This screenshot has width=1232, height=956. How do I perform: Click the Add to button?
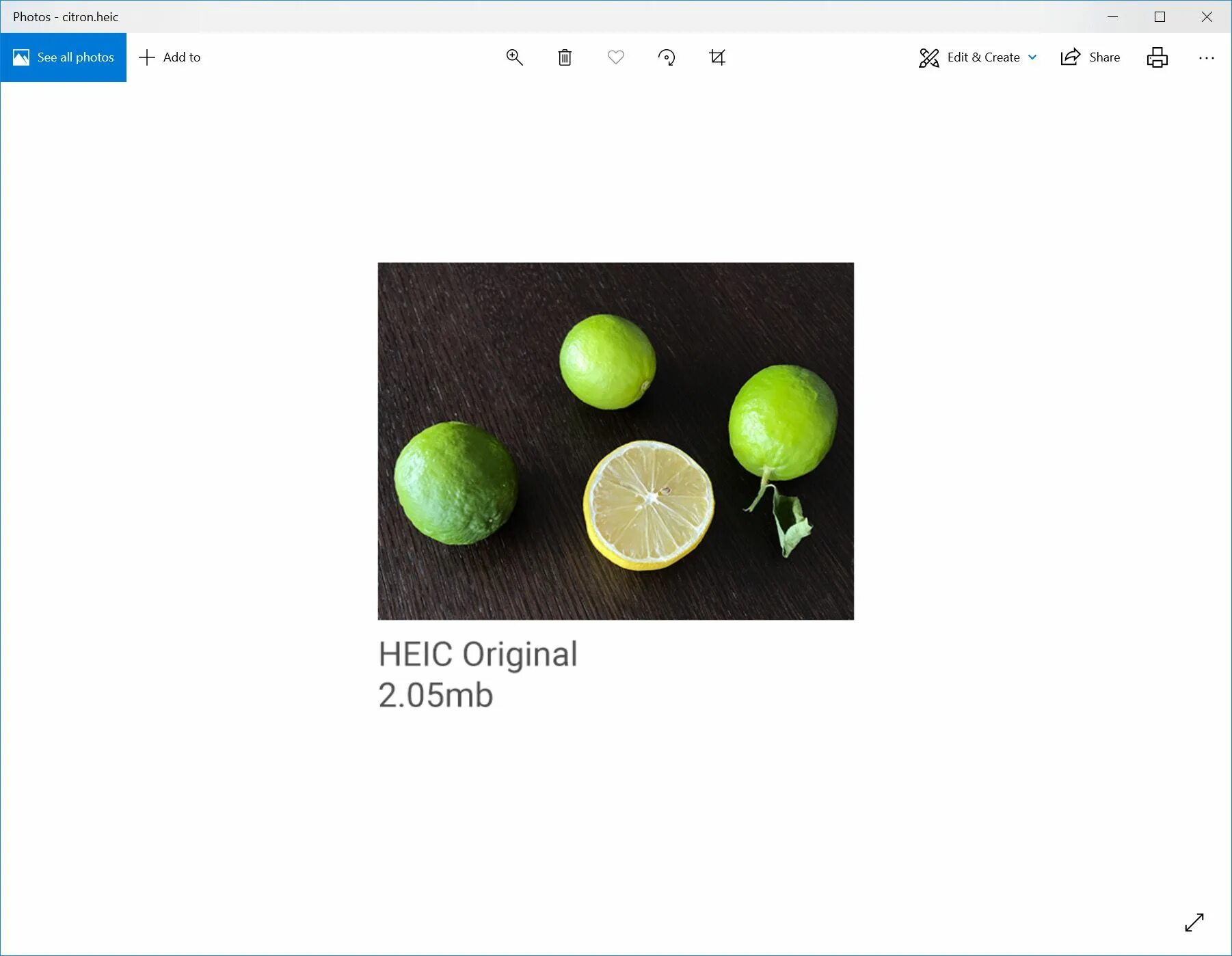[x=170, y=57]
